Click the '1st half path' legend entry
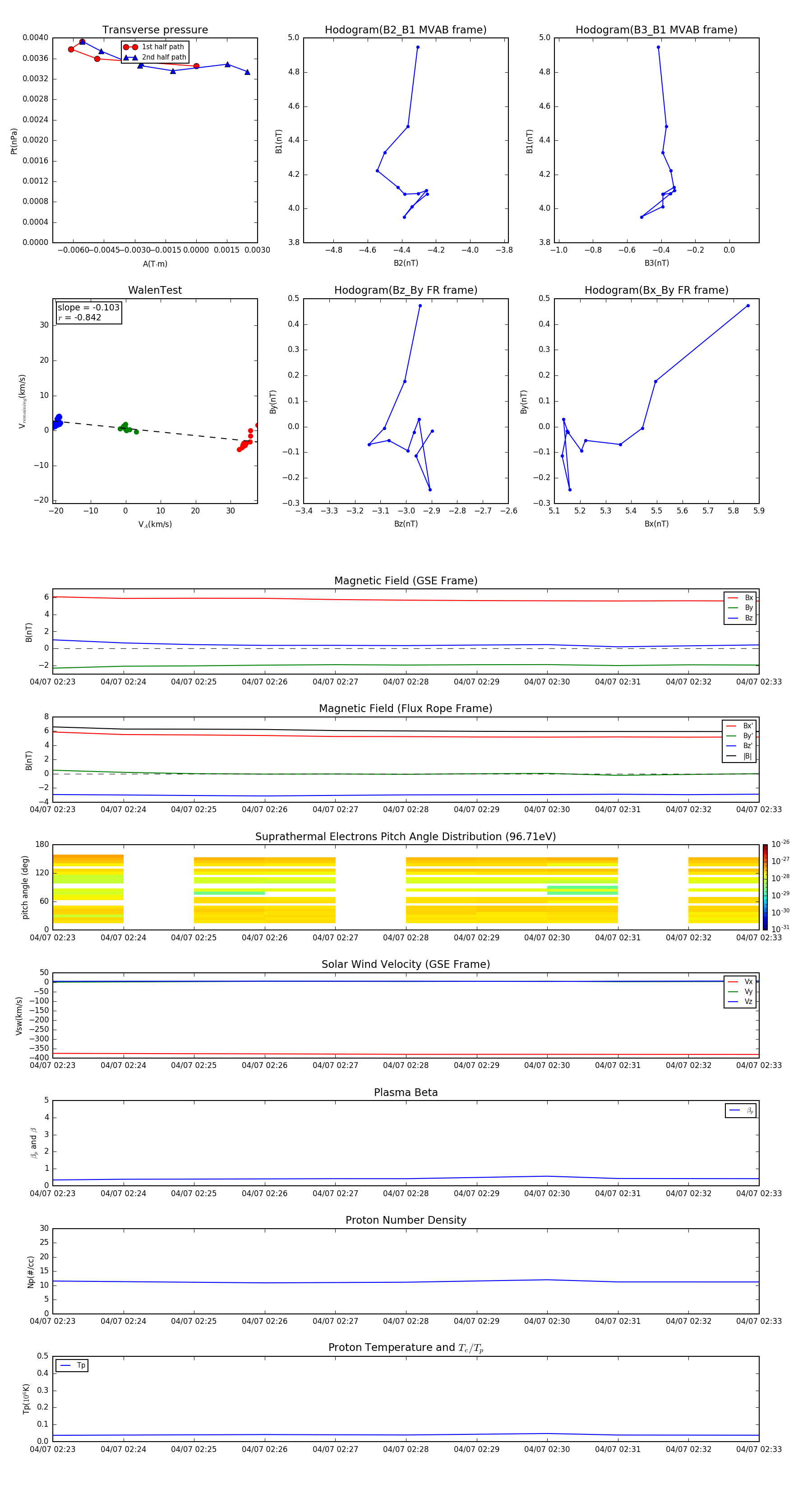 [154, 47]
